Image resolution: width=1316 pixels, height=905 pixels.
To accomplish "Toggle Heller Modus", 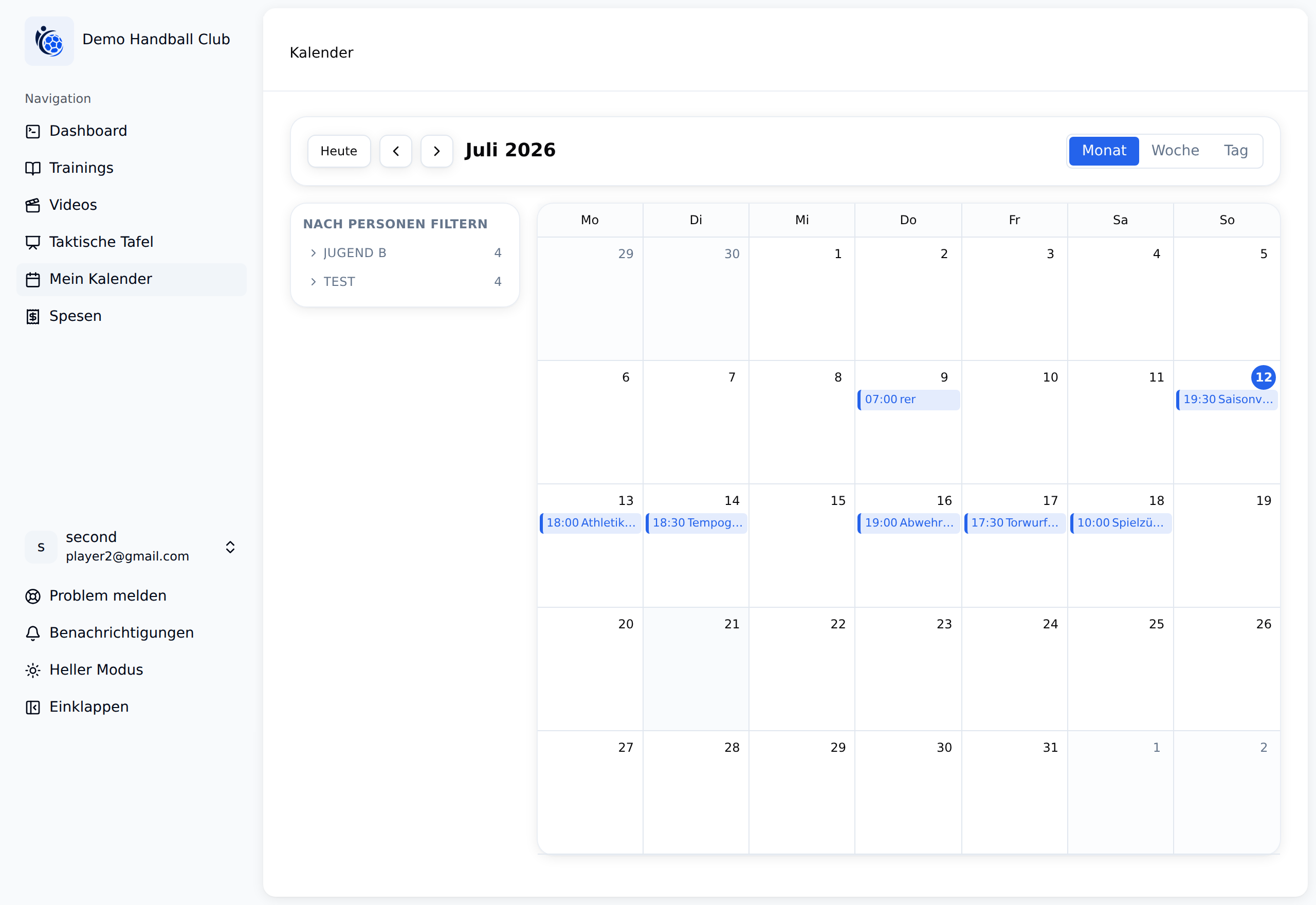I will click(x=132, y=669).
